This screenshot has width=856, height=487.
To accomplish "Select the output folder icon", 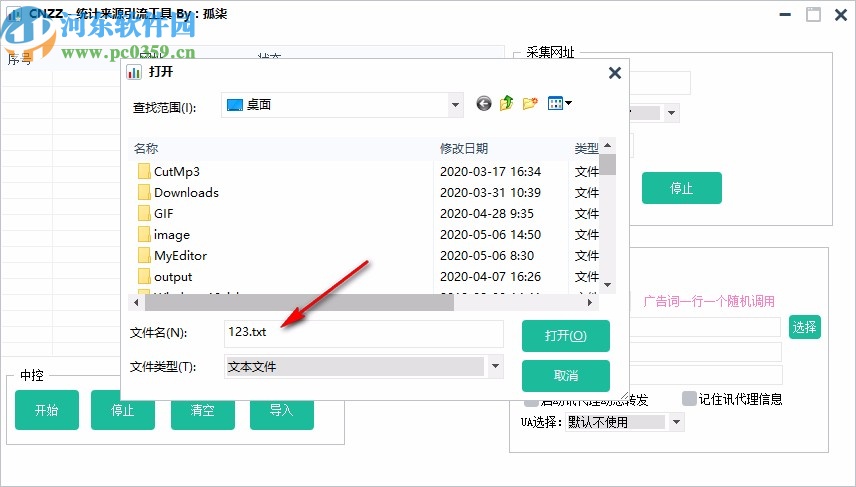I will [144, 276].
